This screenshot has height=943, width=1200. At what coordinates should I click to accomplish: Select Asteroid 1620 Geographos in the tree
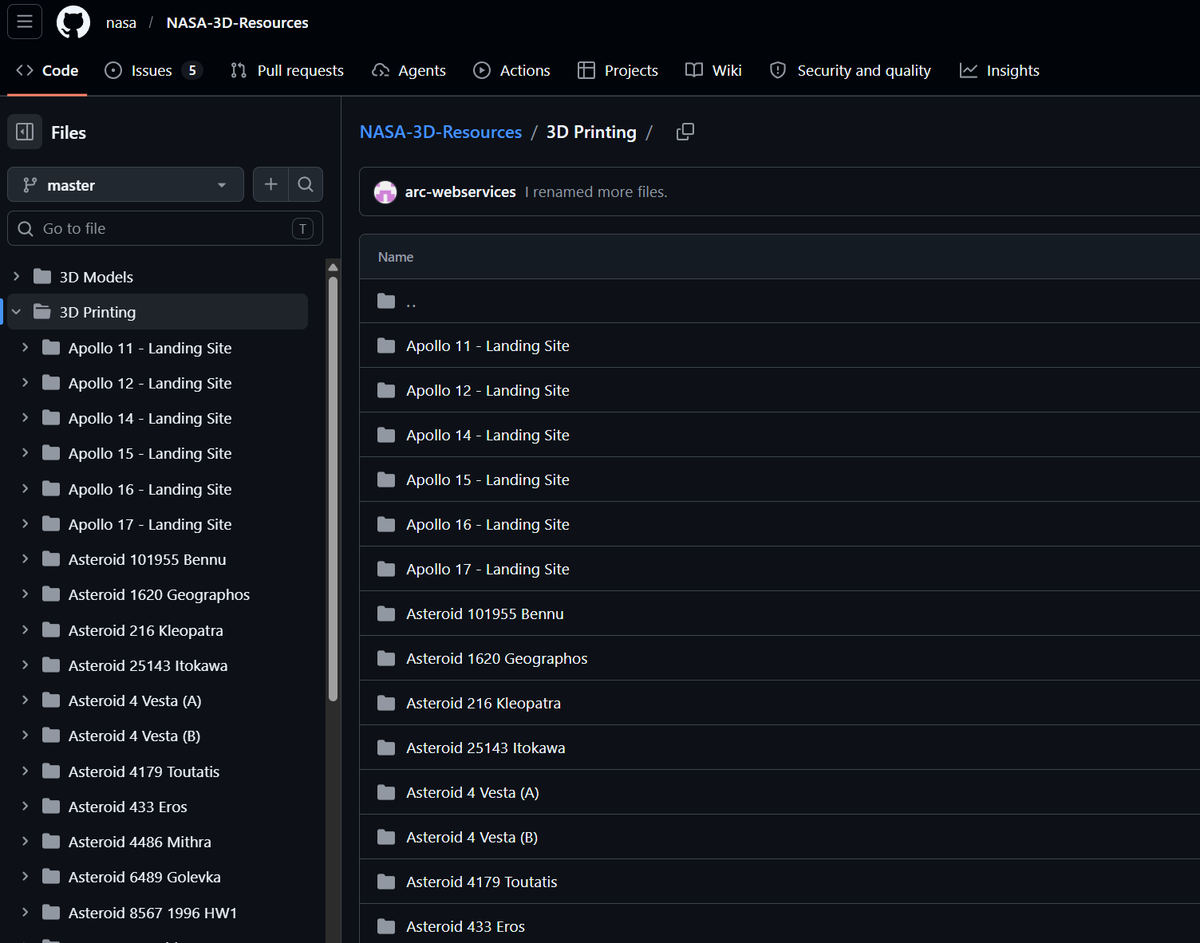tap(158, 594)
